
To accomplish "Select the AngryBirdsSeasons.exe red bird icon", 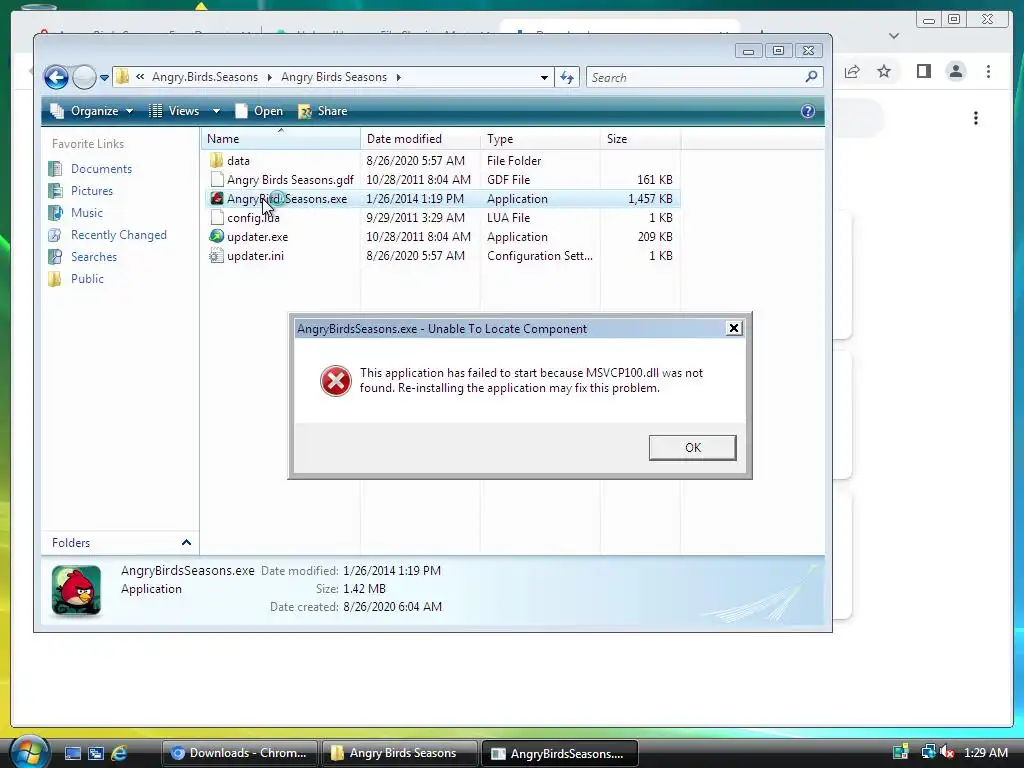I will tap(217, 199).
